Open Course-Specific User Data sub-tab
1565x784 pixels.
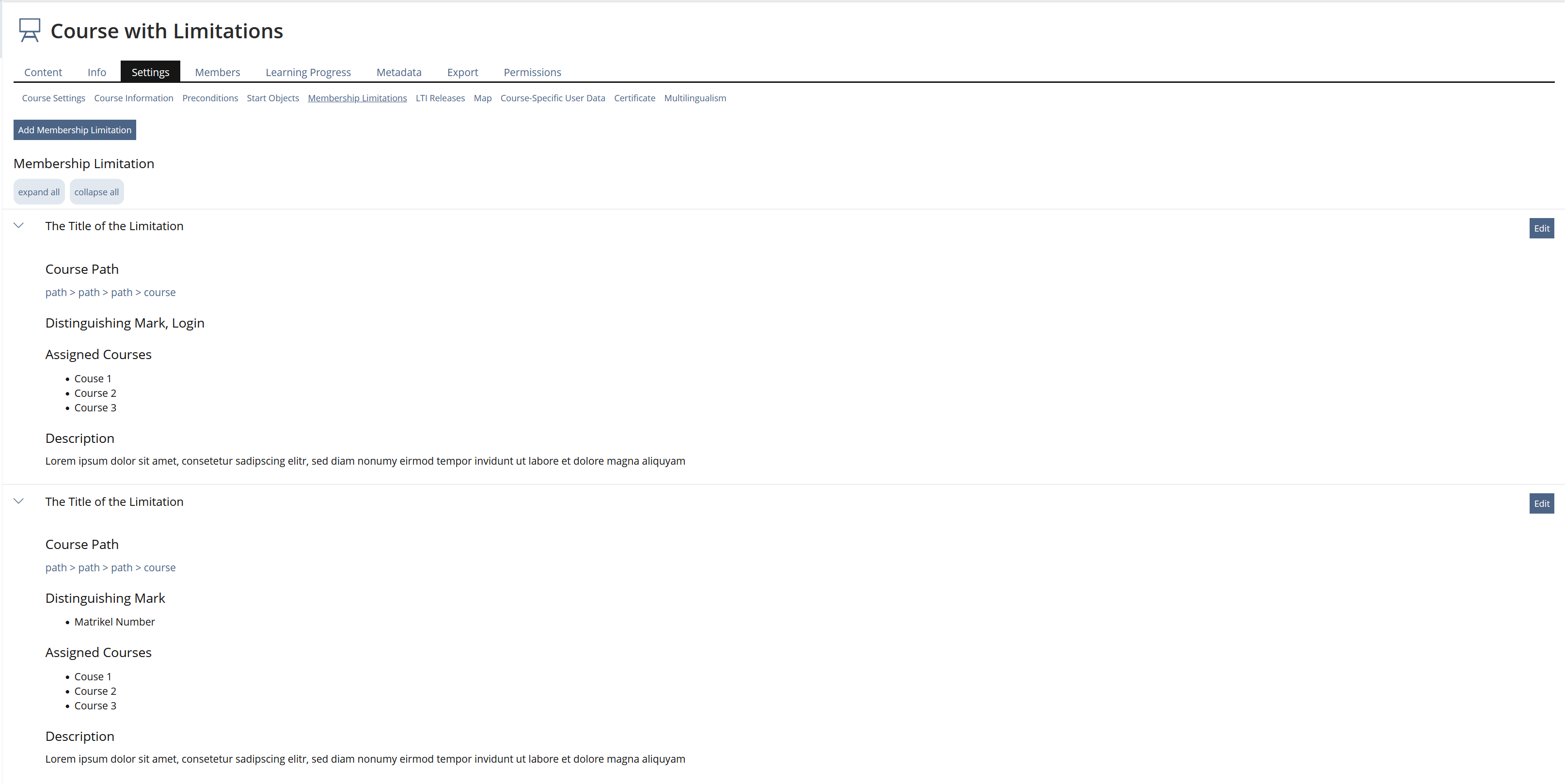pos(552,98)
